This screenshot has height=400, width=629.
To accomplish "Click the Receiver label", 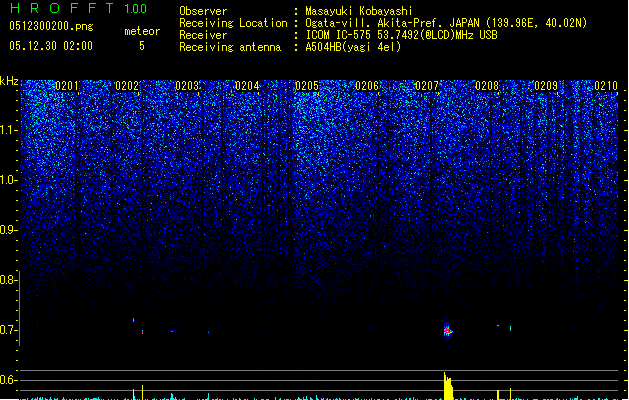I will (x=203, y=35).
